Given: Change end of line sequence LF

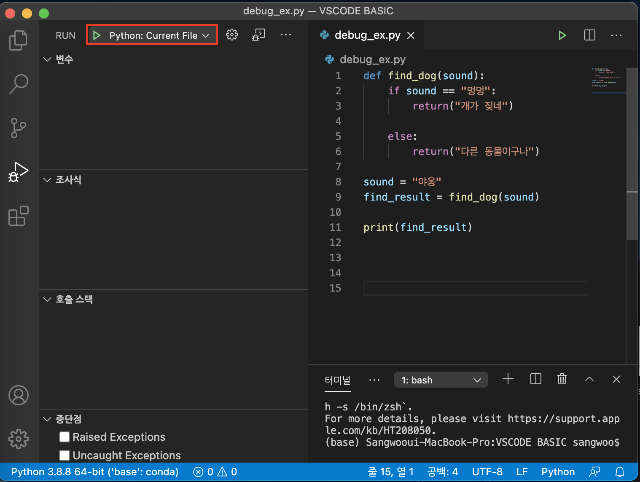Looking at the screenshot, I should (x=522, y=472).
